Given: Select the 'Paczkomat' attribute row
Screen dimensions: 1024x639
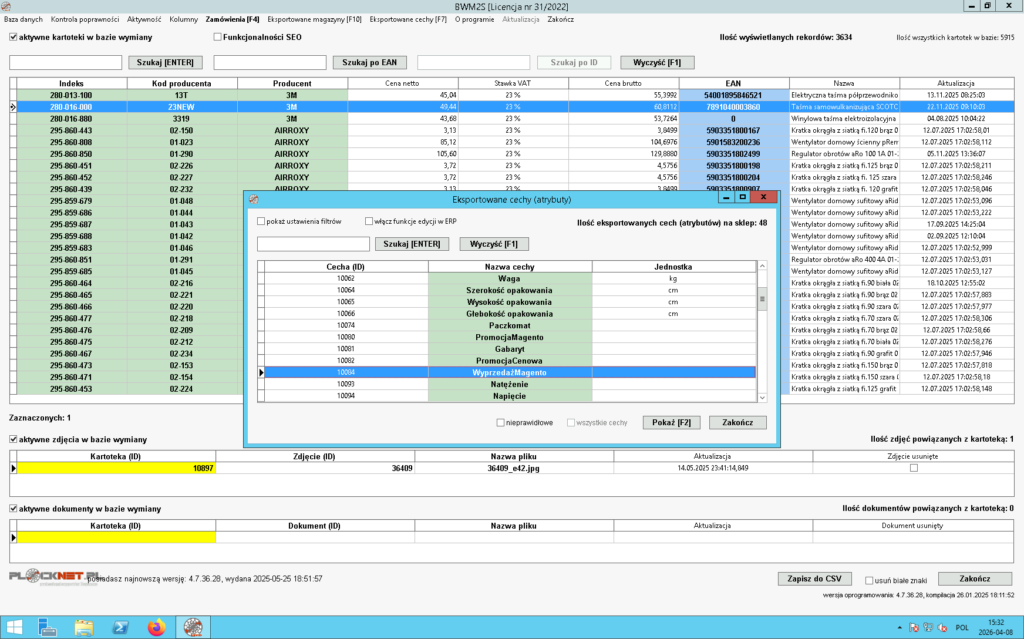Looking at the screenshot, I should [x=509, y=325].
